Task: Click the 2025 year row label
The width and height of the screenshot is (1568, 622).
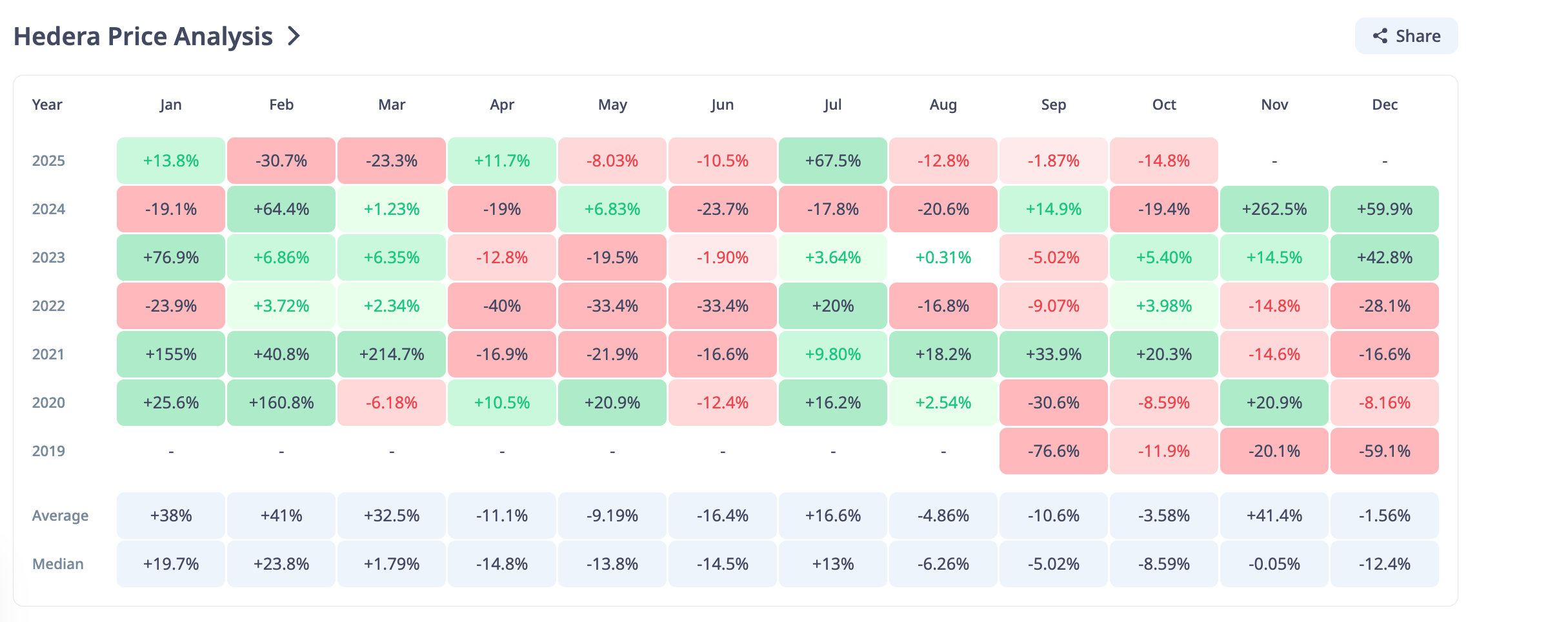Action: point(48,161)
